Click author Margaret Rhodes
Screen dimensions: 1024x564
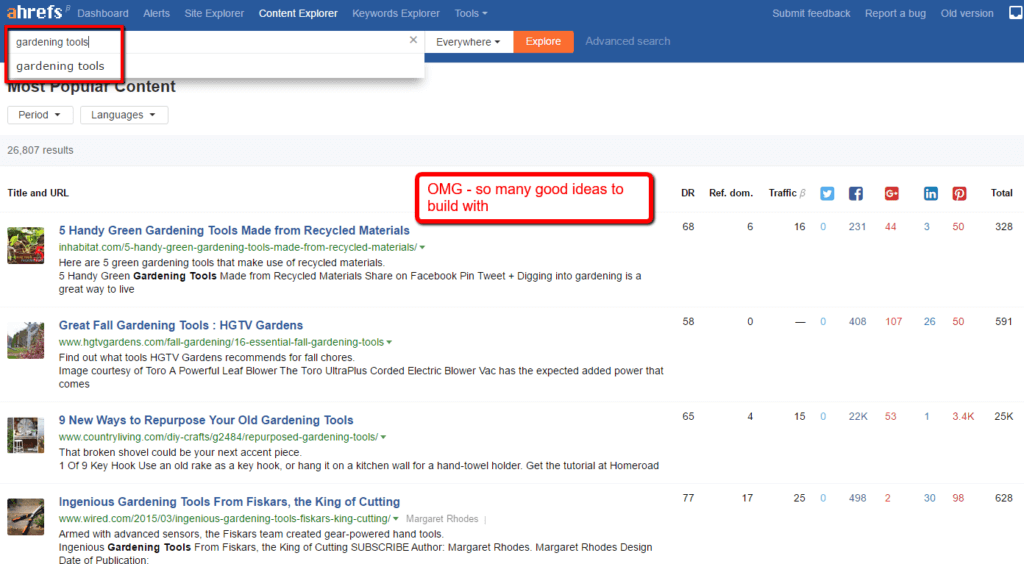click(x=442, y=519)
